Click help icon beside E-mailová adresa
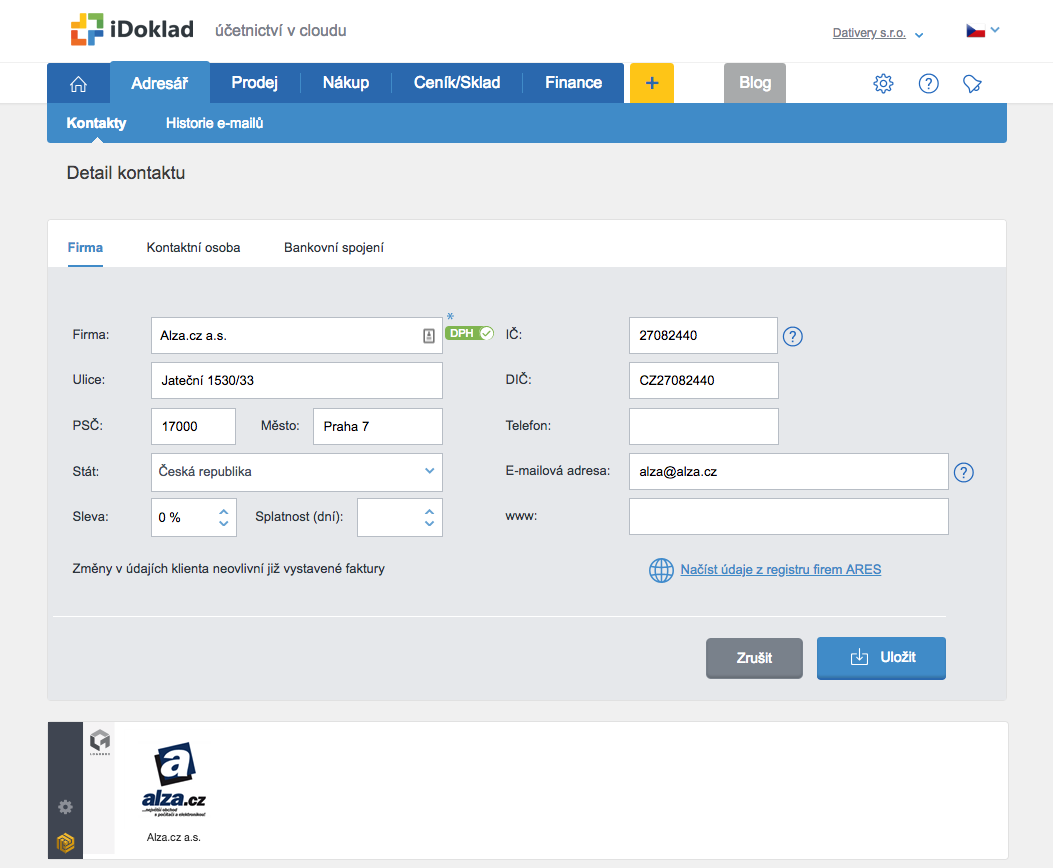Viewport: 1053px width, 868px height. (963, 472)
